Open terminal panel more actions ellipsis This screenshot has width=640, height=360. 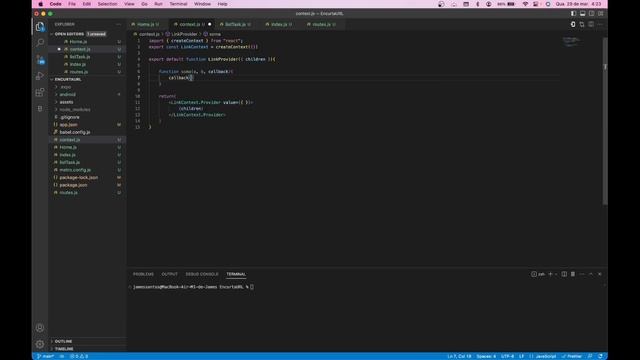(x=582, y=274)
